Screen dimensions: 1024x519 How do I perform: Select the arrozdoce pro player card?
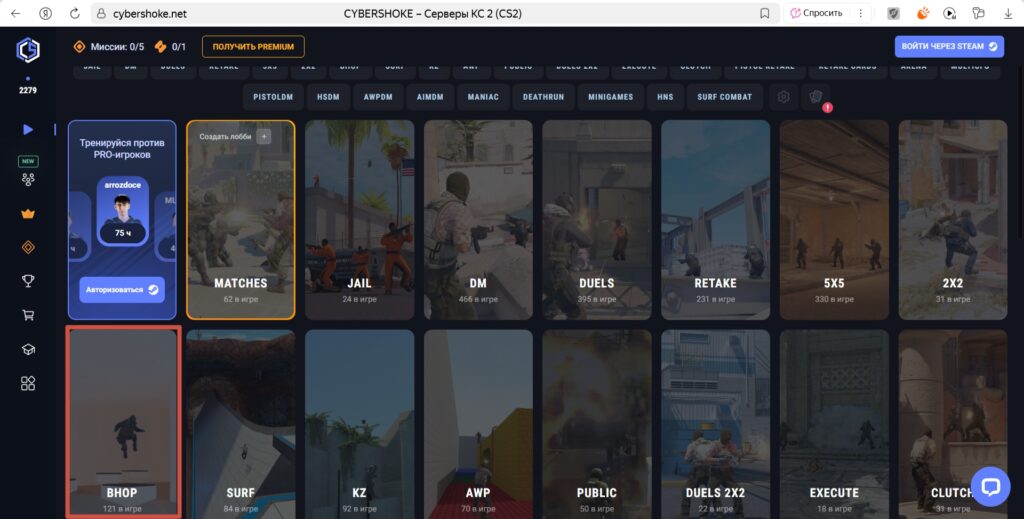pos(123,211)
